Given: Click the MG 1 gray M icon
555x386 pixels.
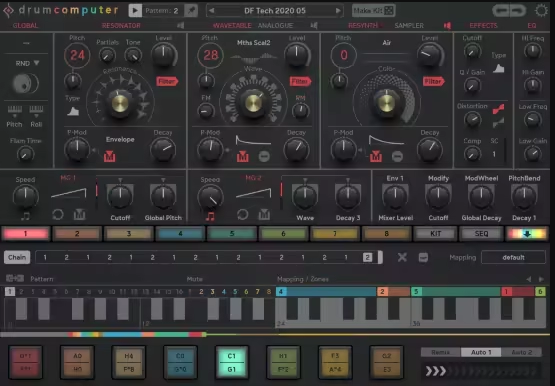Looking at the screenshot, I should click(x=79, y=214).
